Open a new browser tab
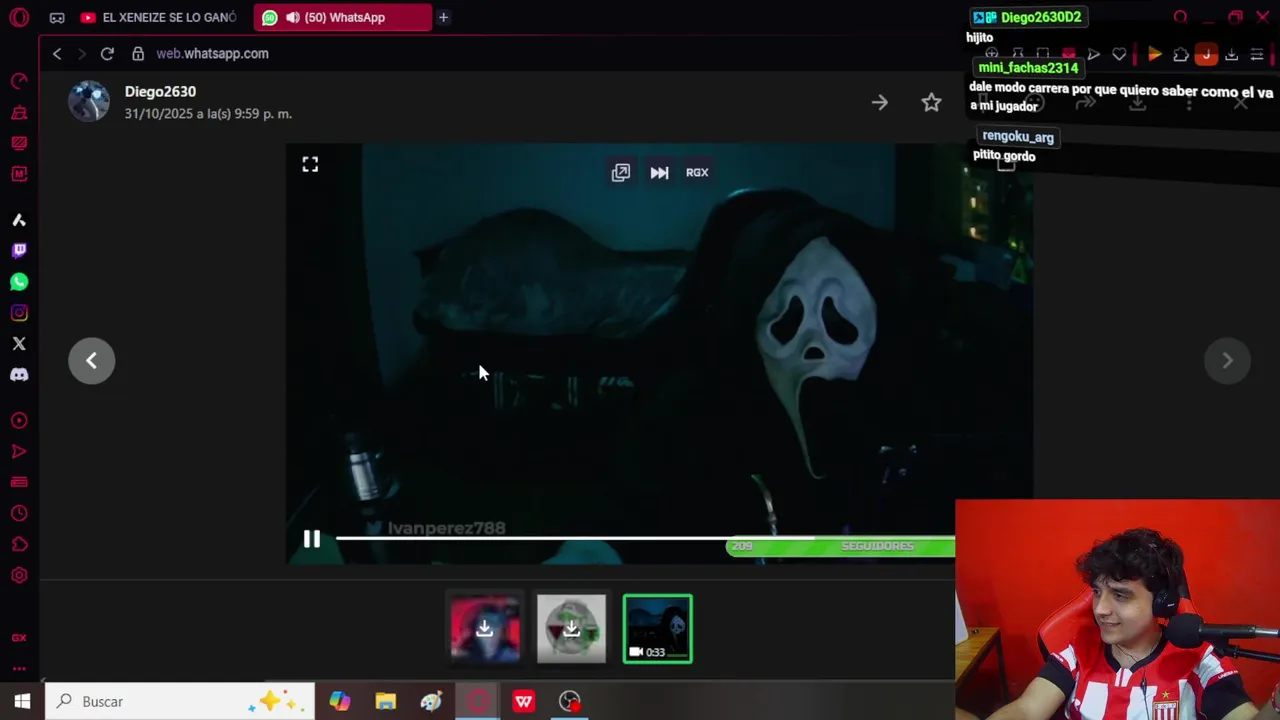Screen dimensions: 1280x720 [x=443, y=17]
